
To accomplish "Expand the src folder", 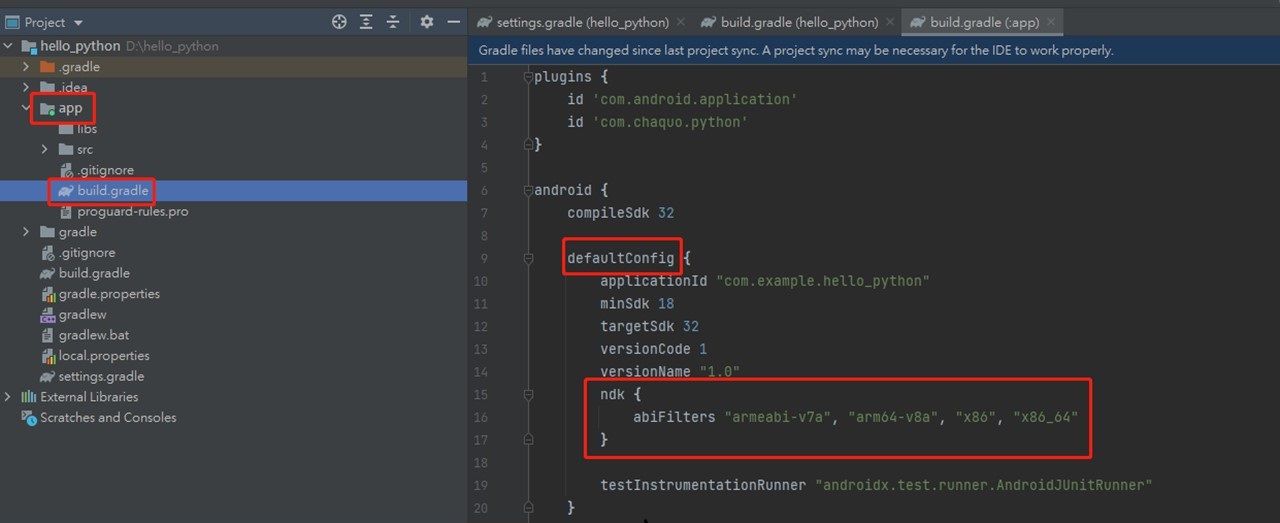I will pos(45,149).
